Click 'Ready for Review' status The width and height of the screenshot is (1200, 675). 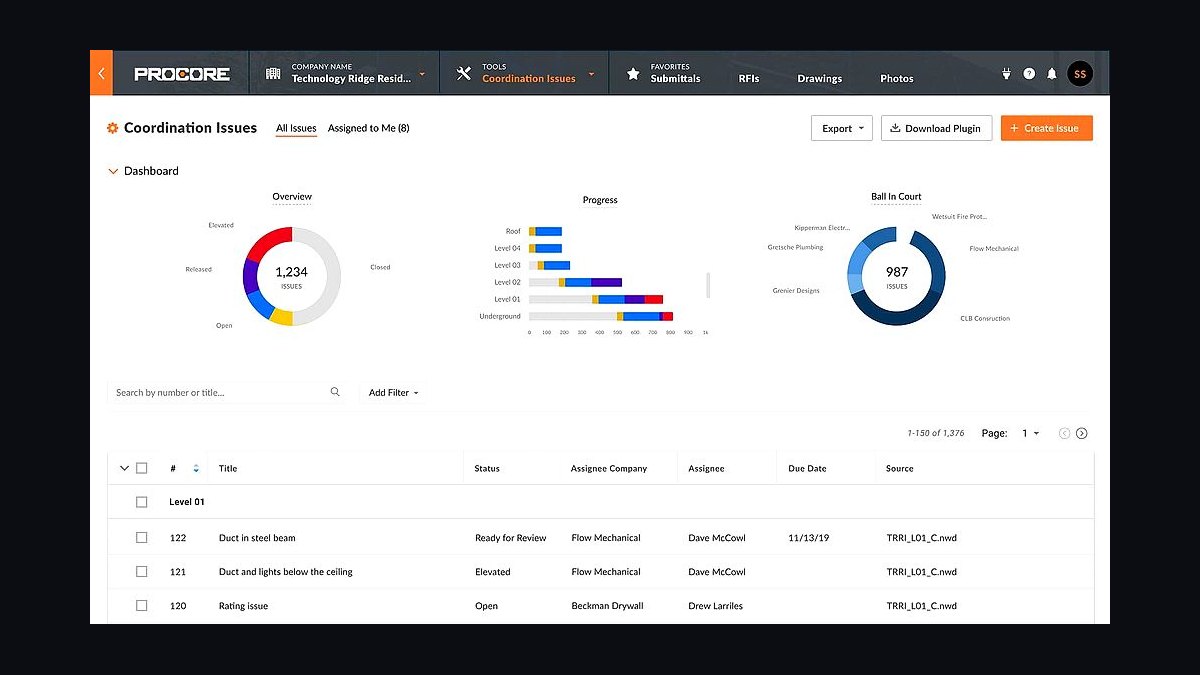(x=511, y=538)
